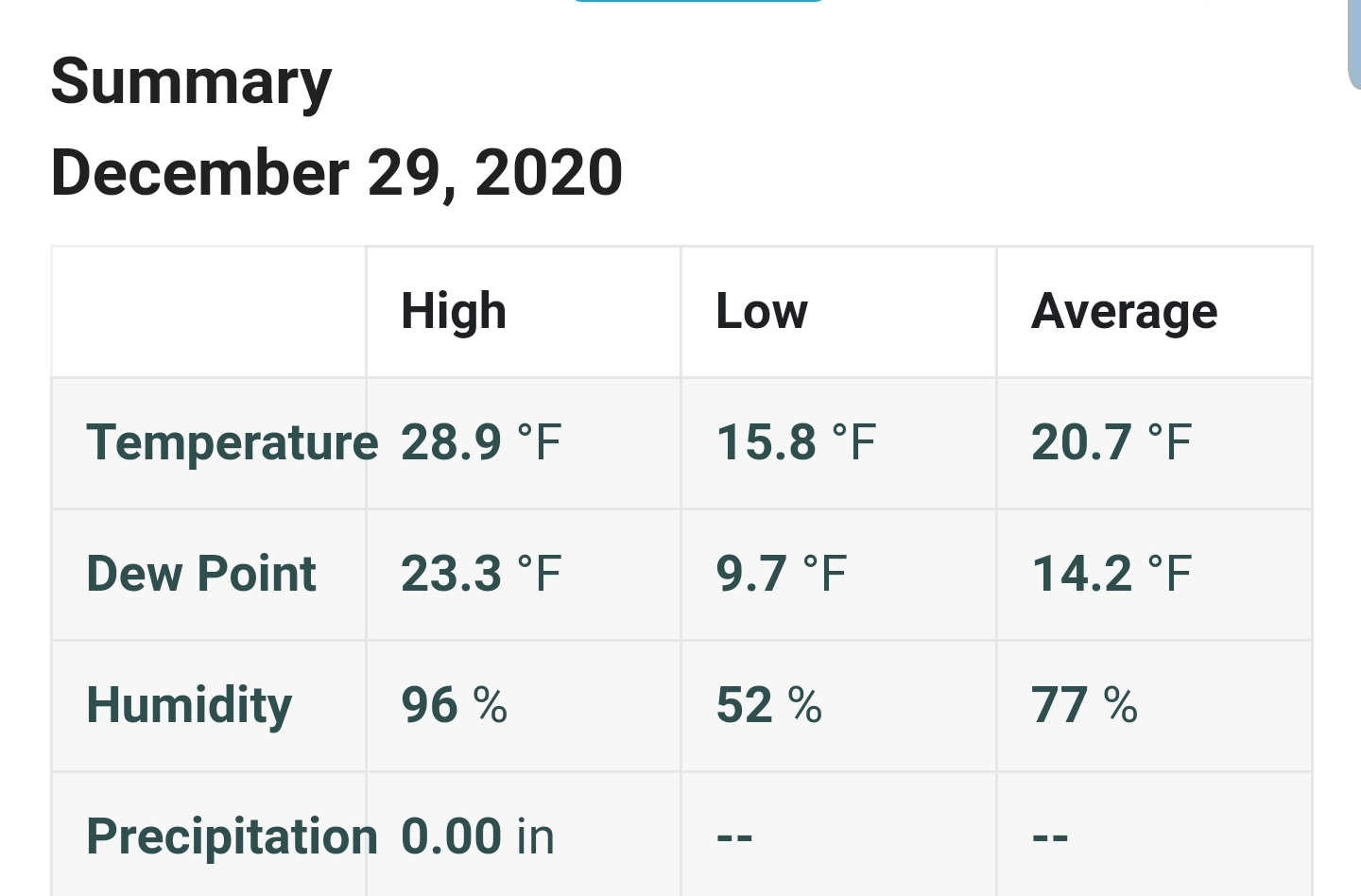1361x896 pixels.
Task: Select the 23.3 °F high dew point
Action: tap(481, 574)
